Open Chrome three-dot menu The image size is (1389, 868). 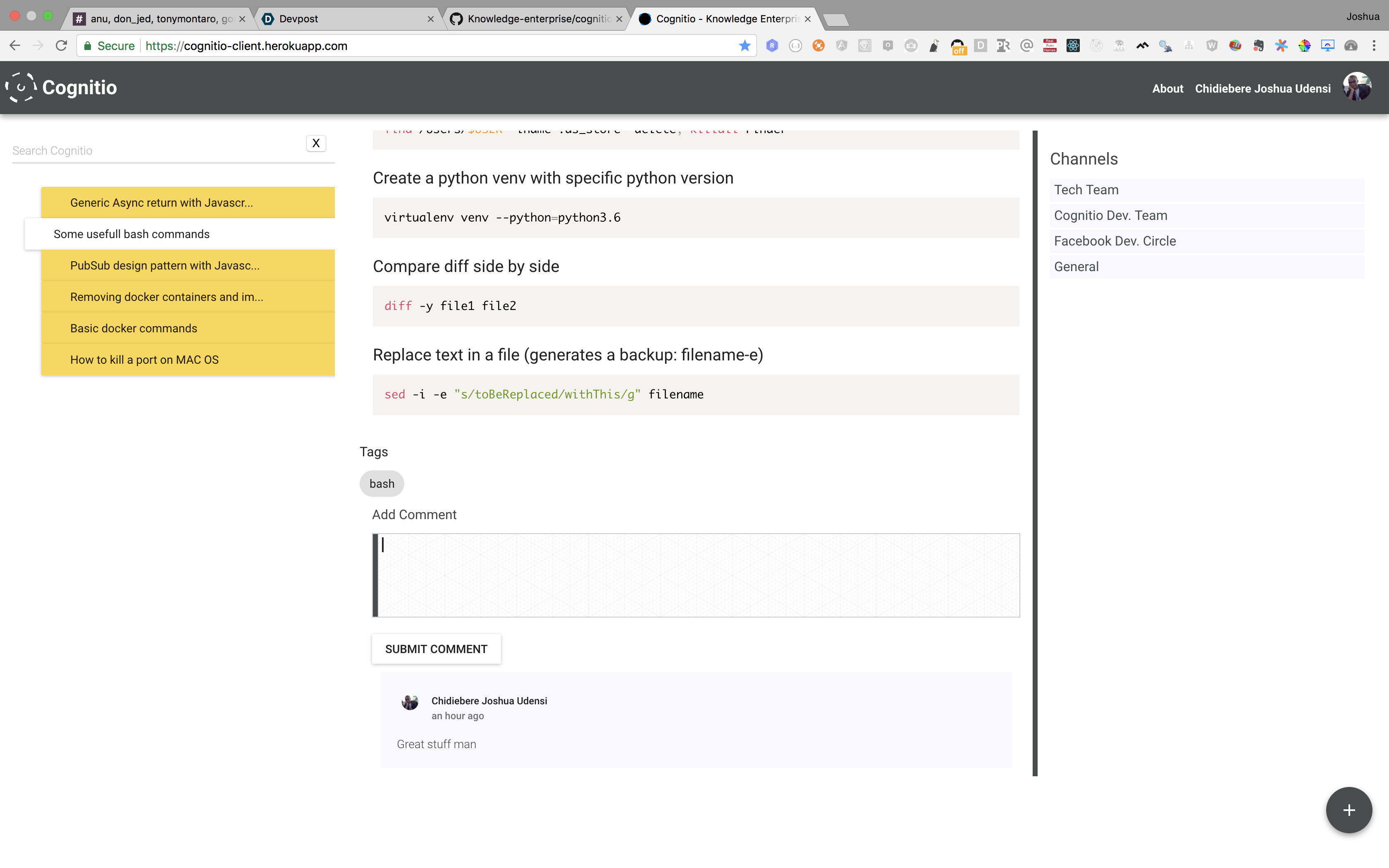1374,46
